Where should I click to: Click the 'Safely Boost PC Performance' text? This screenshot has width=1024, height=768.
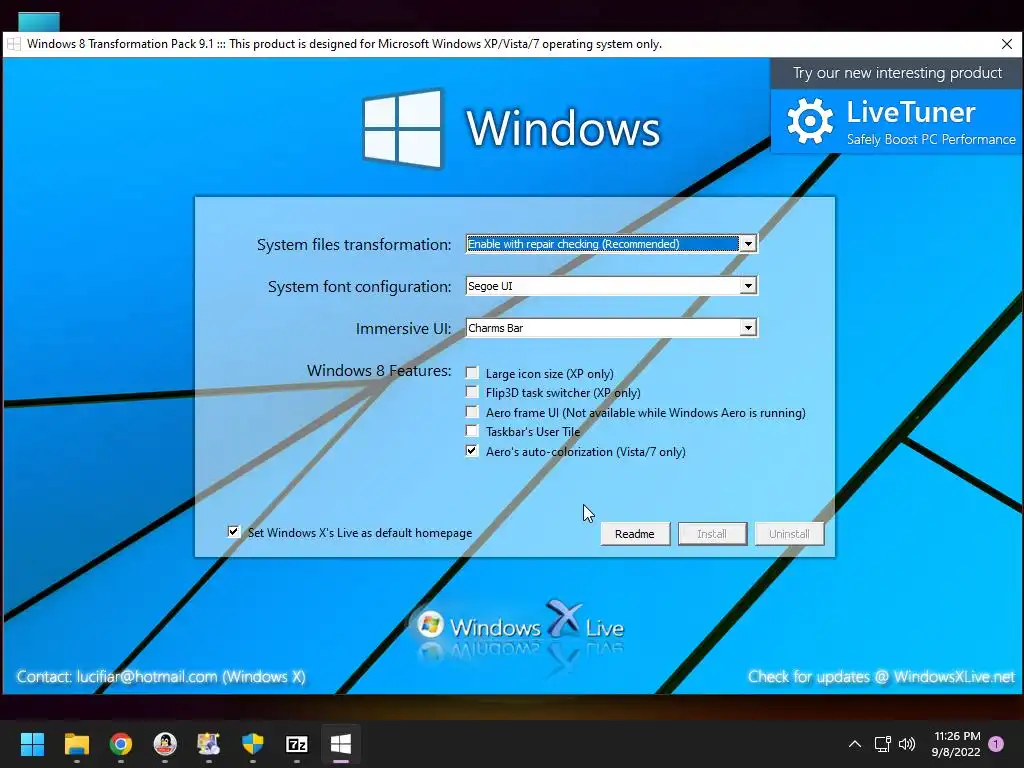click(931, 139)
